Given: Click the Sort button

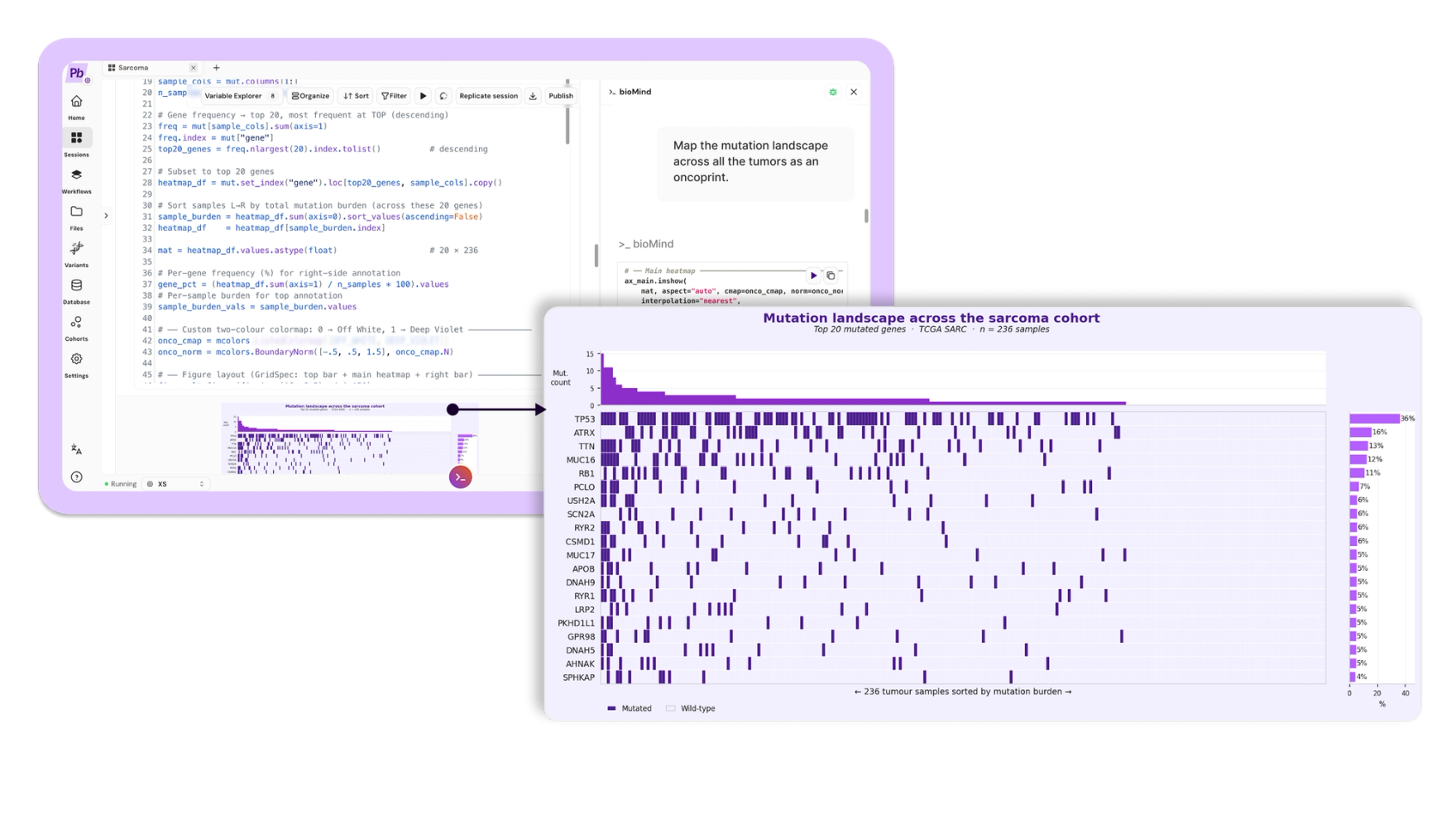Looking at the screenshot, I should pos(357,96).
